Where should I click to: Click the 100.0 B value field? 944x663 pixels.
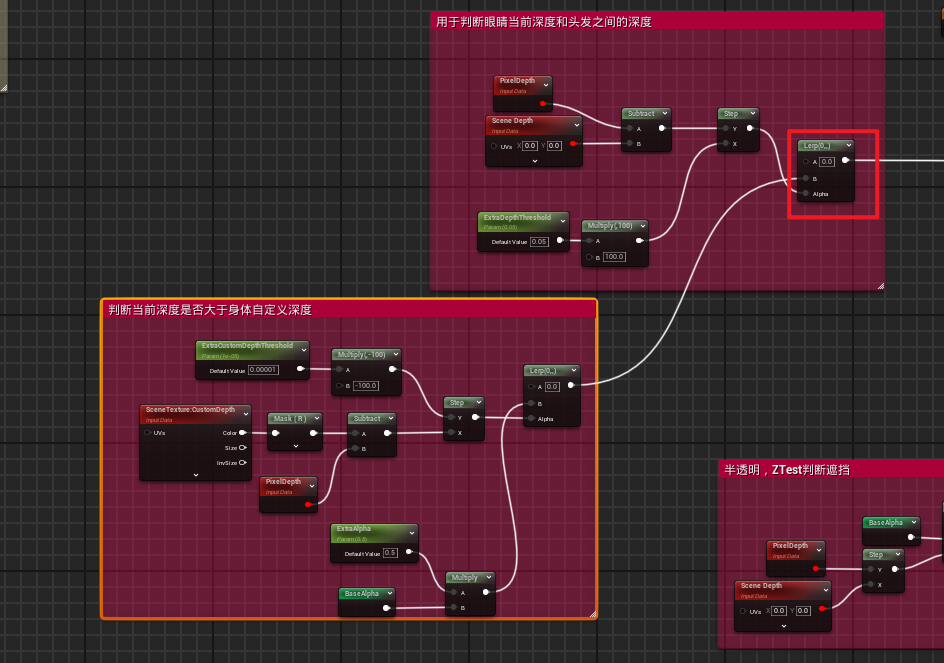613,257
